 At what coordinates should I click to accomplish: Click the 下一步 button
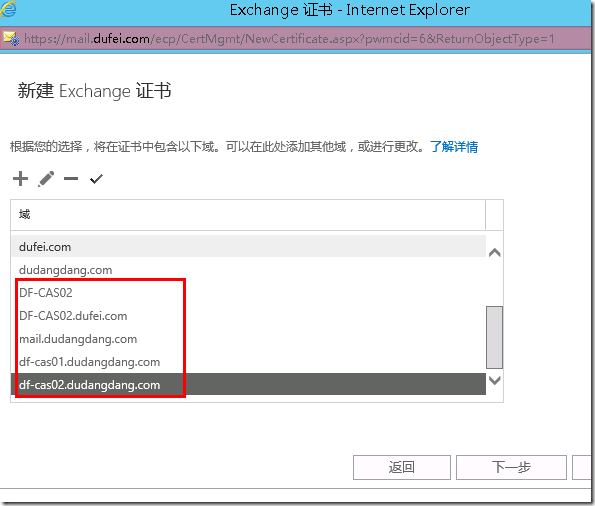pos(511,467)
